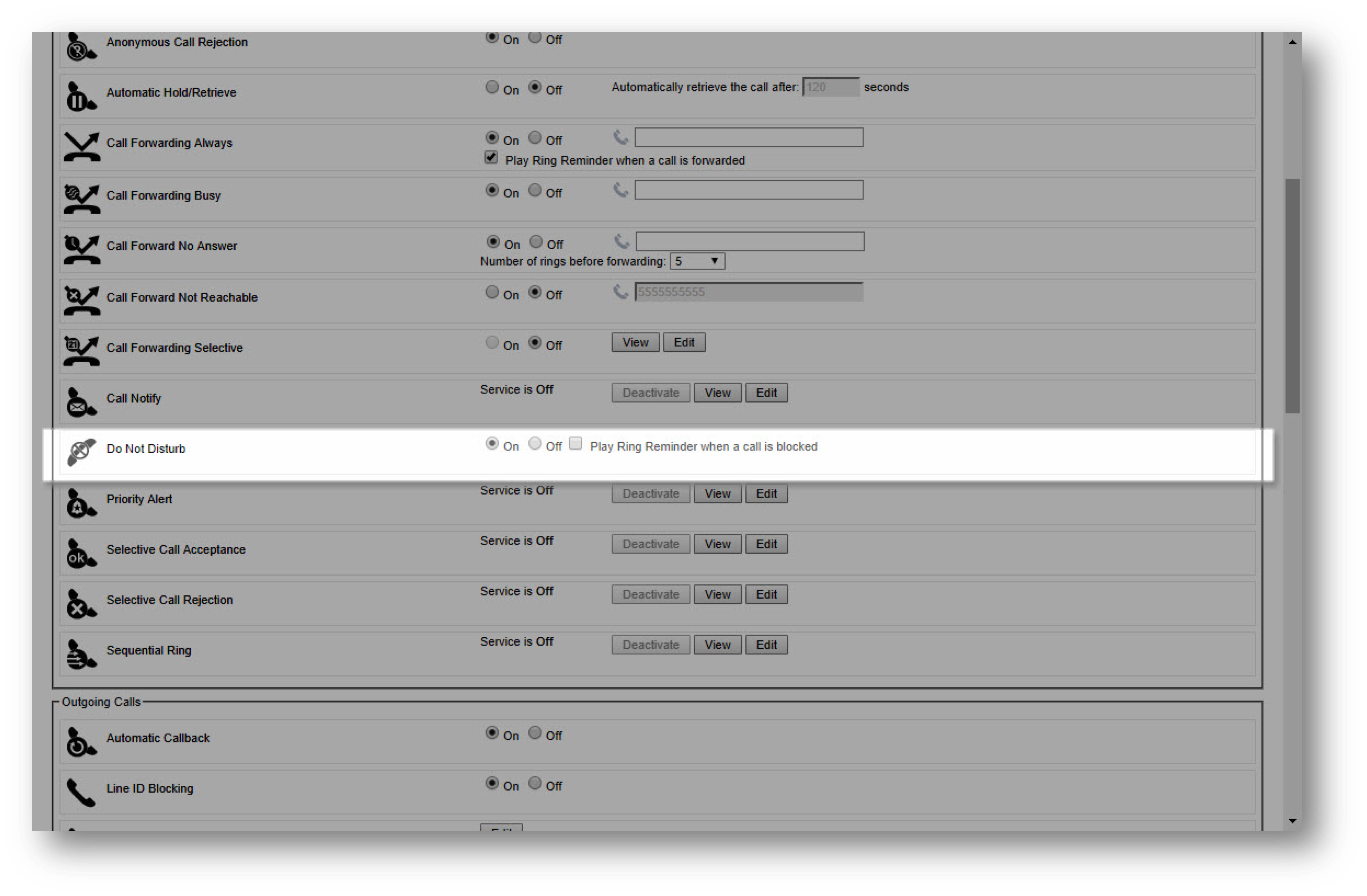Click View for Priority Alert
Image resolution: width=1367 pixels, height=896 pixels.
point(718,494)
